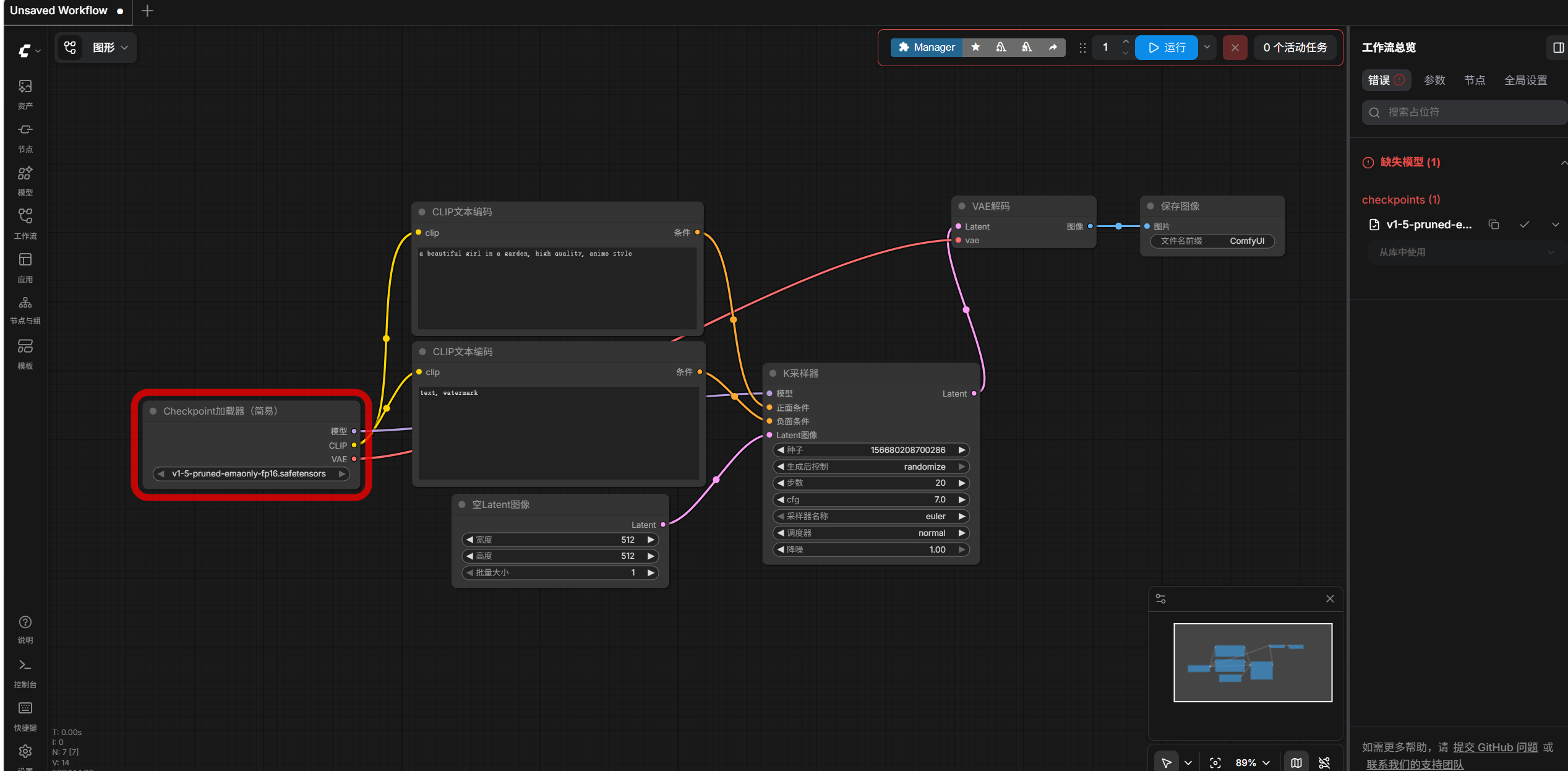Open the cursor mode dropdown chevron
Viewport: 1568px width, 771px height.
[x=1188, y=763]
